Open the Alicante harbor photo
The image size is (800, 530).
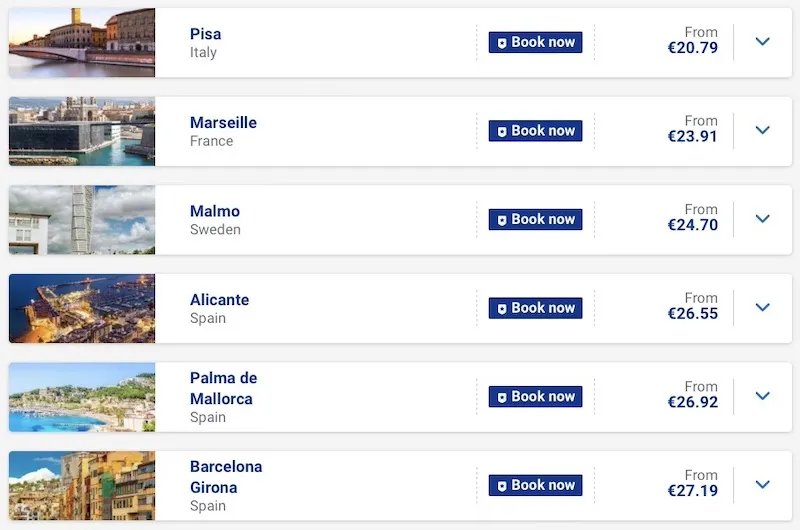(82, 307)
